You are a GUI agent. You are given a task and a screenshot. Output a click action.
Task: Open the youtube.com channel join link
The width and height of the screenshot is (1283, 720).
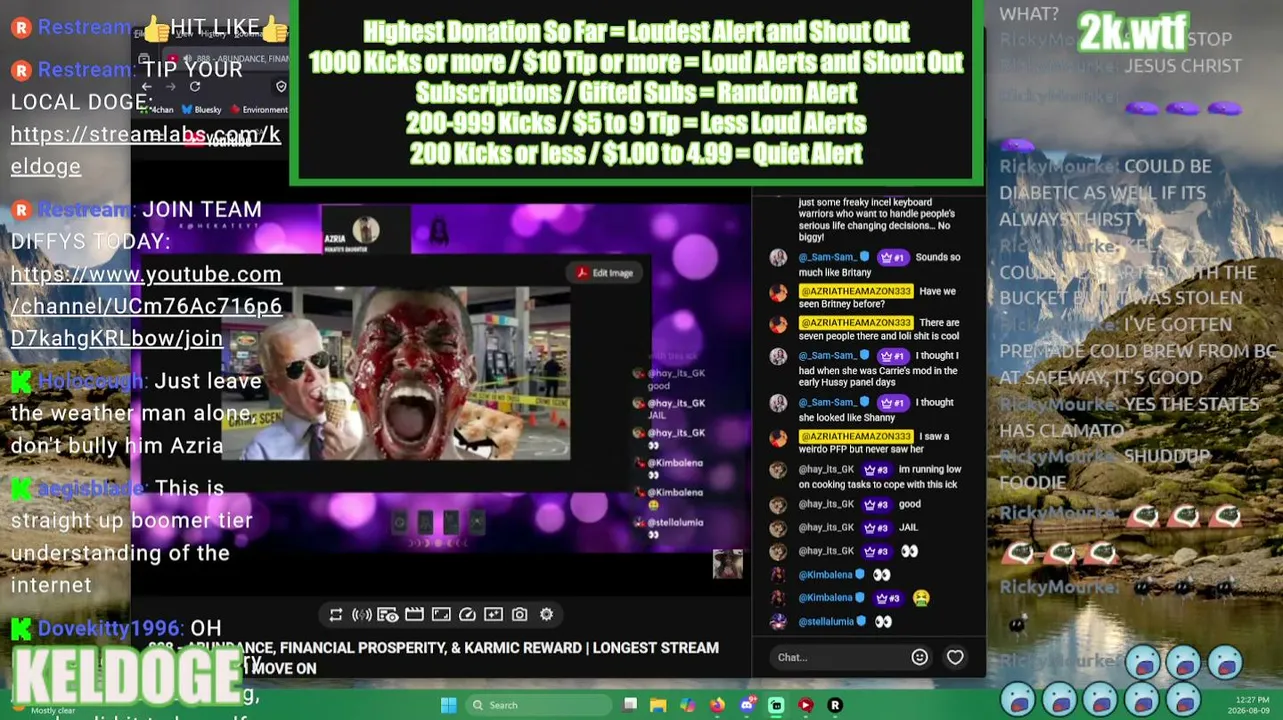(x=147, y=306)
